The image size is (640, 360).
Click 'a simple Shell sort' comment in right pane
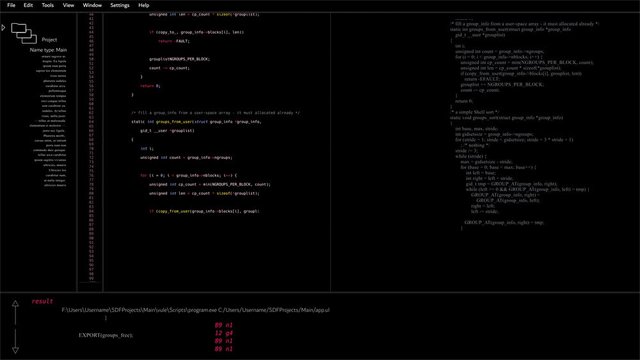point(475,112)
